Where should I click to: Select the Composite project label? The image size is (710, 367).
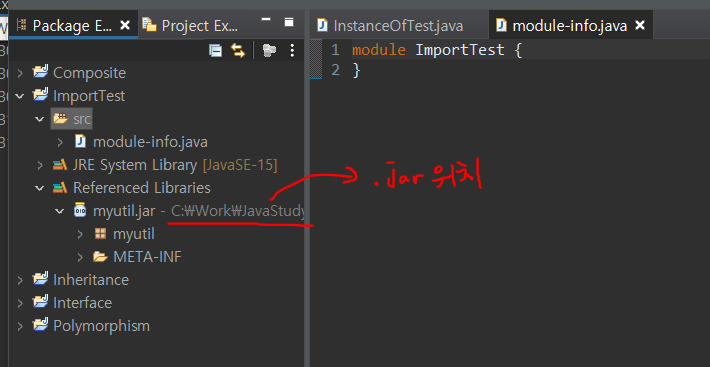click(90, 73)
